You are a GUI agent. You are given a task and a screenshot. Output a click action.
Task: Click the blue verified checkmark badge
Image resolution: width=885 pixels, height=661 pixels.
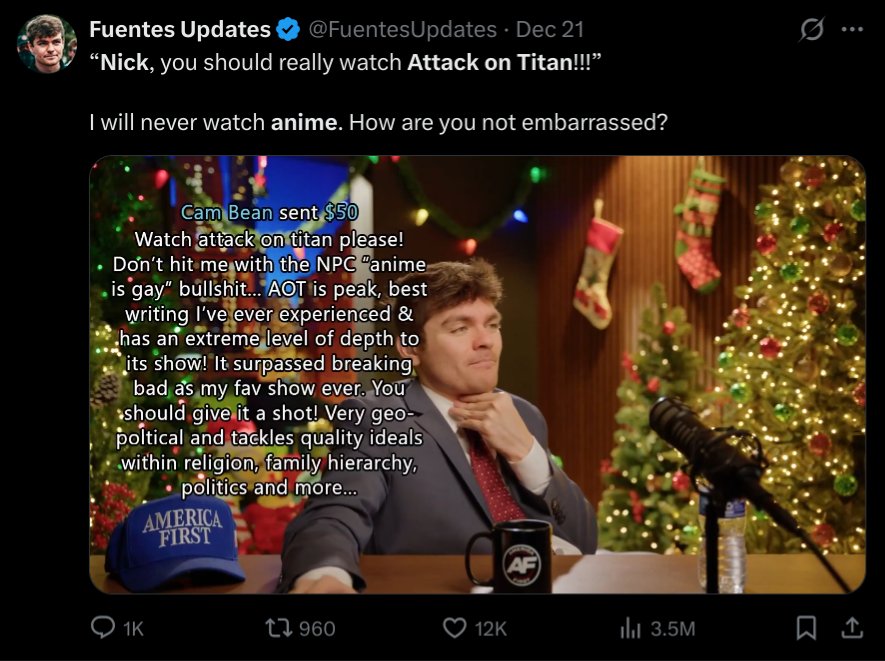[288, 29]
